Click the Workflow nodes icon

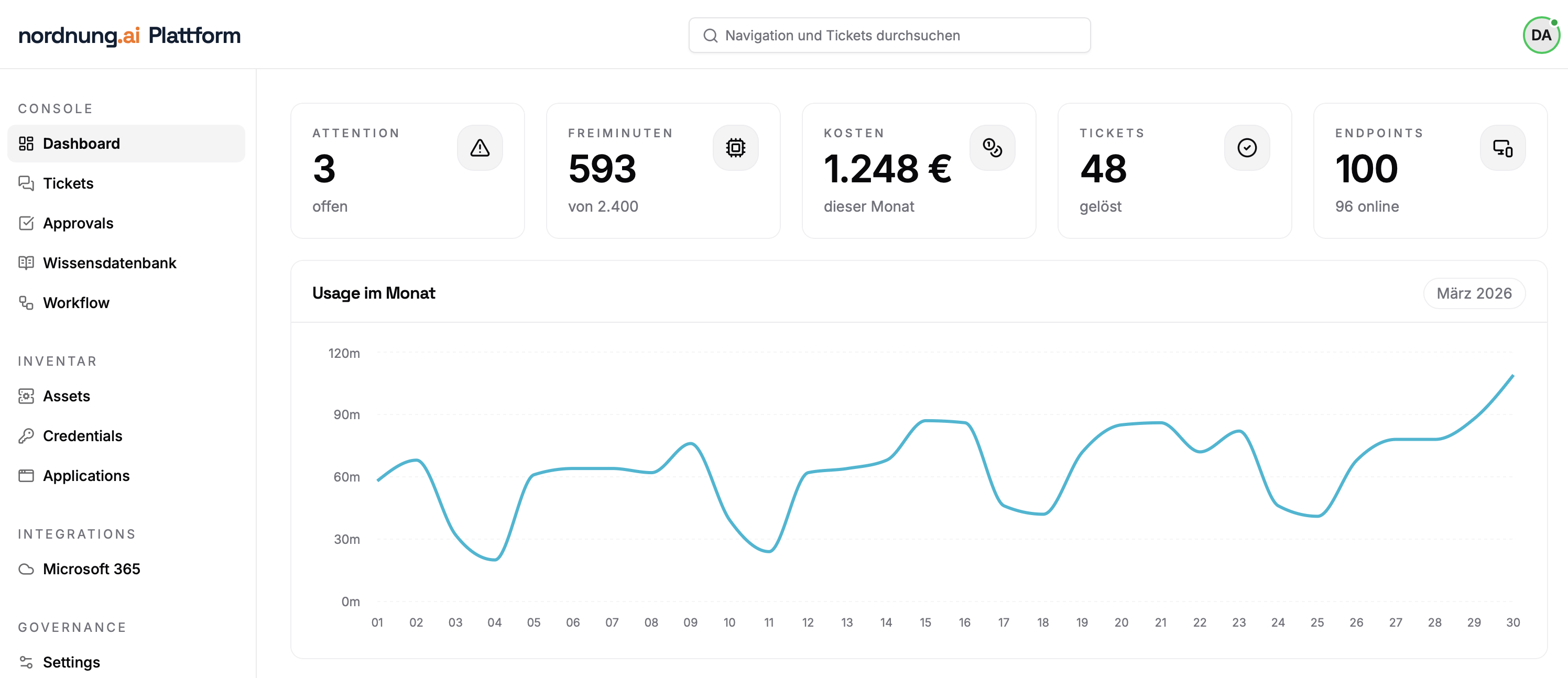click(26, 302)
